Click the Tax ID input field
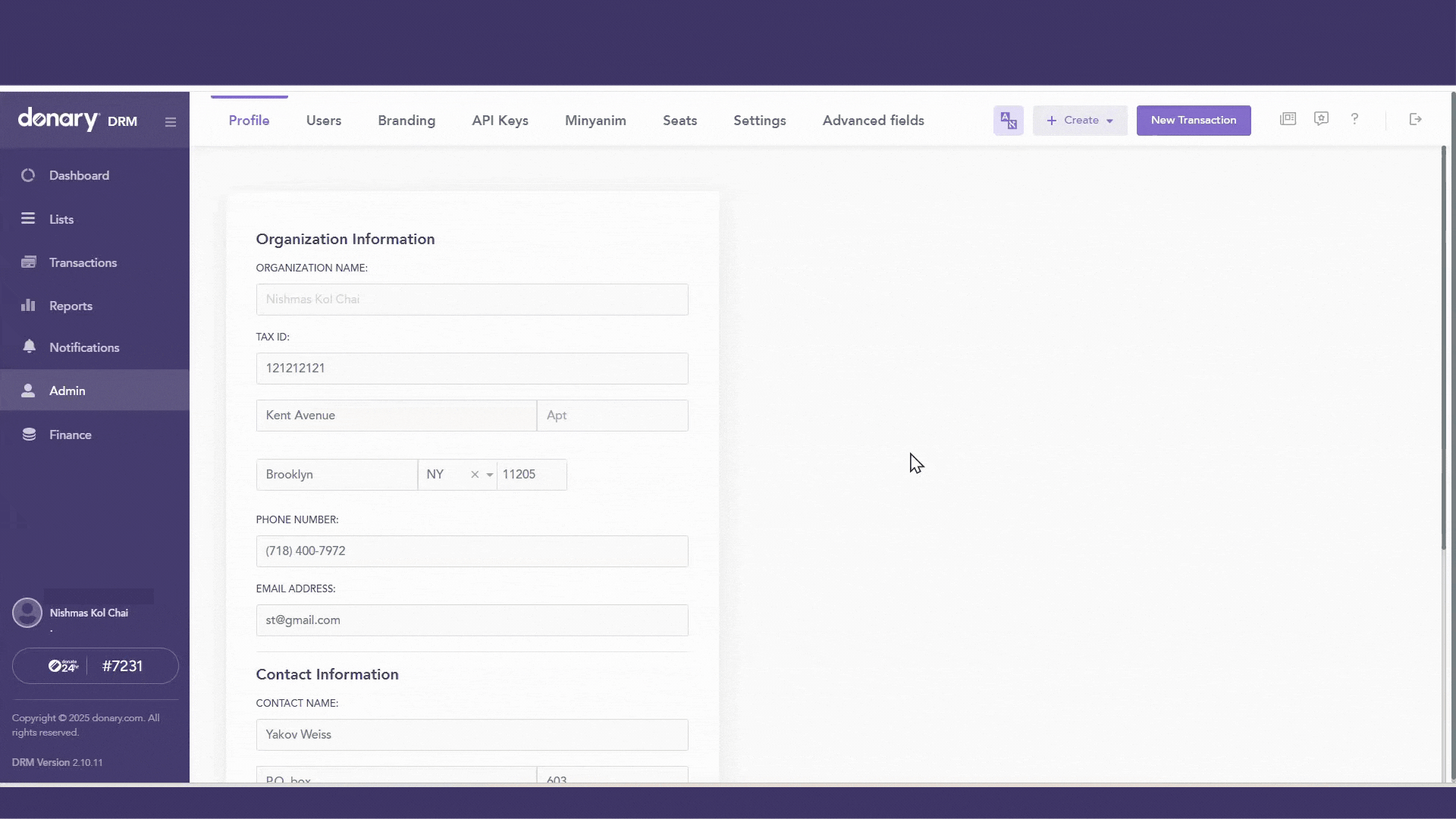The width and height of the screenshot is (1456, 819). 472,369
